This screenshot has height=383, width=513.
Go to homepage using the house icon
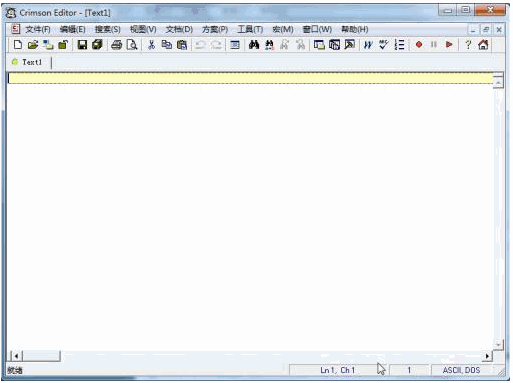tap(483, 45)
